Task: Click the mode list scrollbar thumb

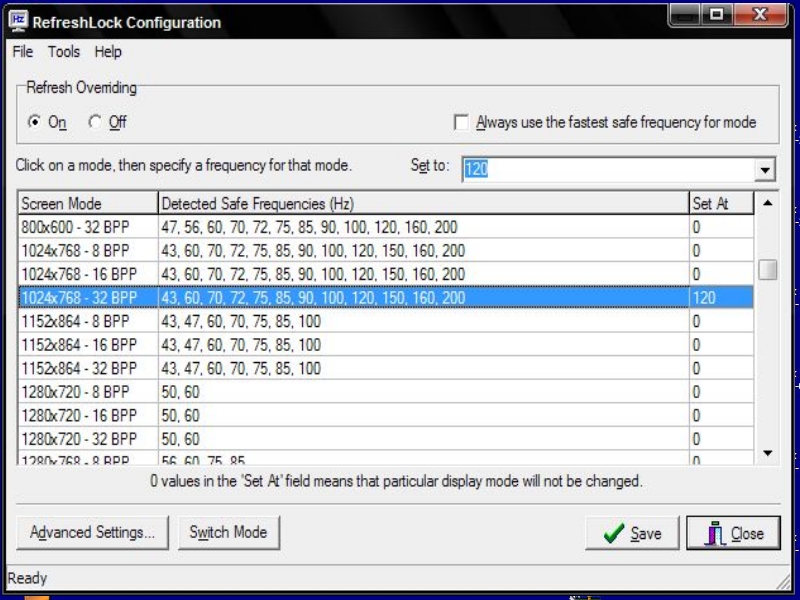Action: pyautogui.click(x=767, y=270)
